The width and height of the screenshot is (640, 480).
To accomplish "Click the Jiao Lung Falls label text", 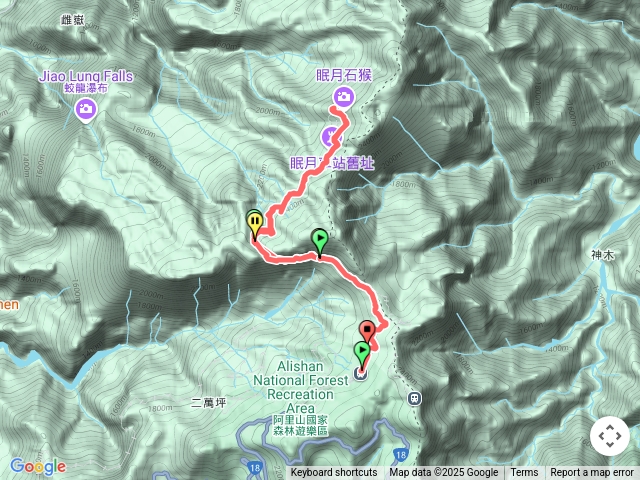I will 86,76.
